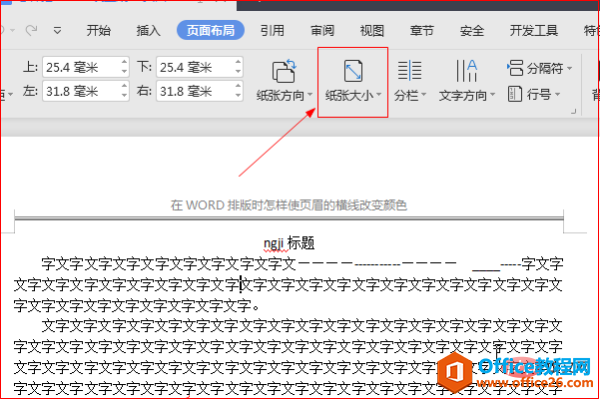Click the page header text area

tap(288, 205)
